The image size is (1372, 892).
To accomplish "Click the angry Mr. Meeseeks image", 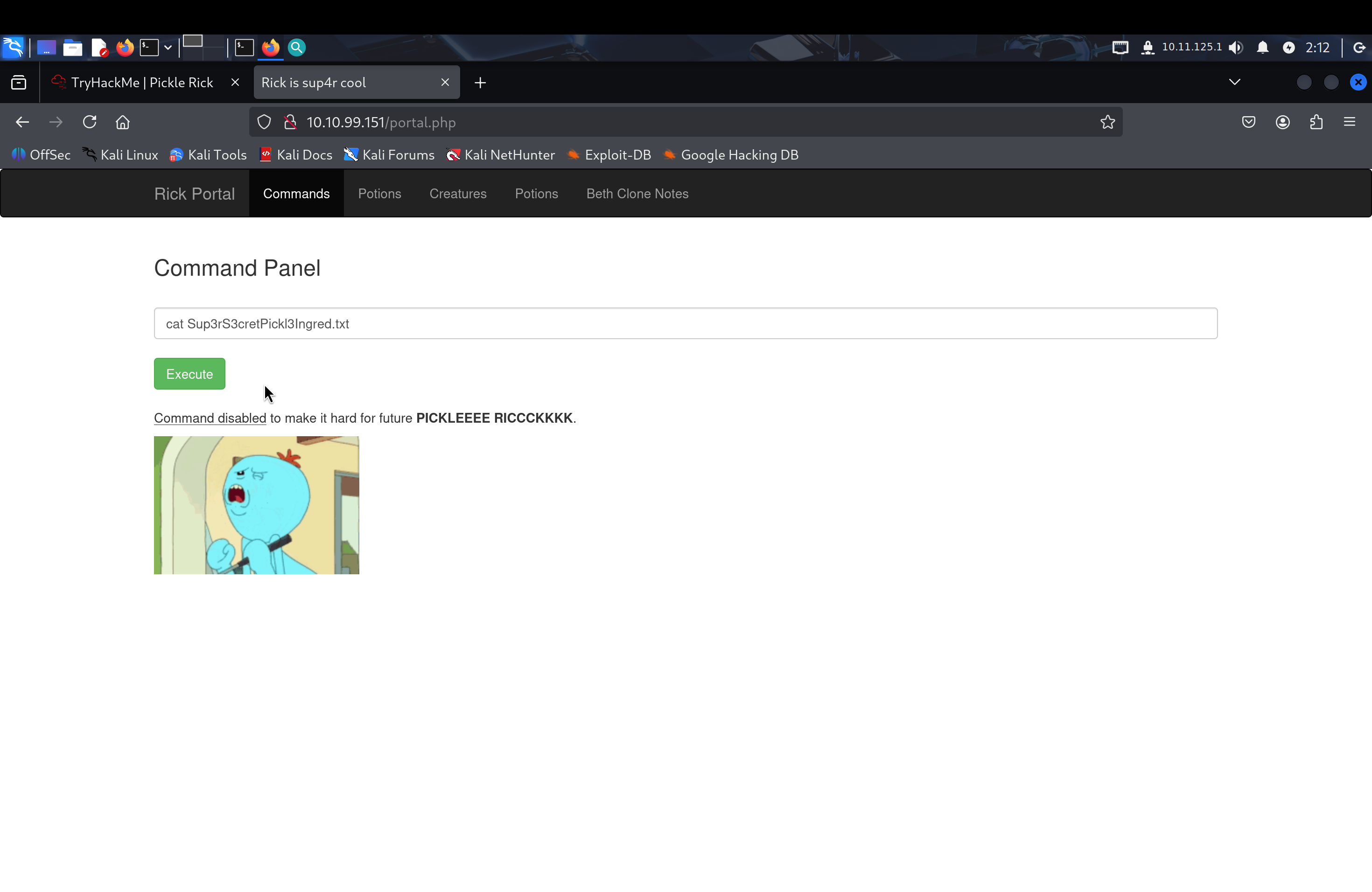I will (257, 505).
